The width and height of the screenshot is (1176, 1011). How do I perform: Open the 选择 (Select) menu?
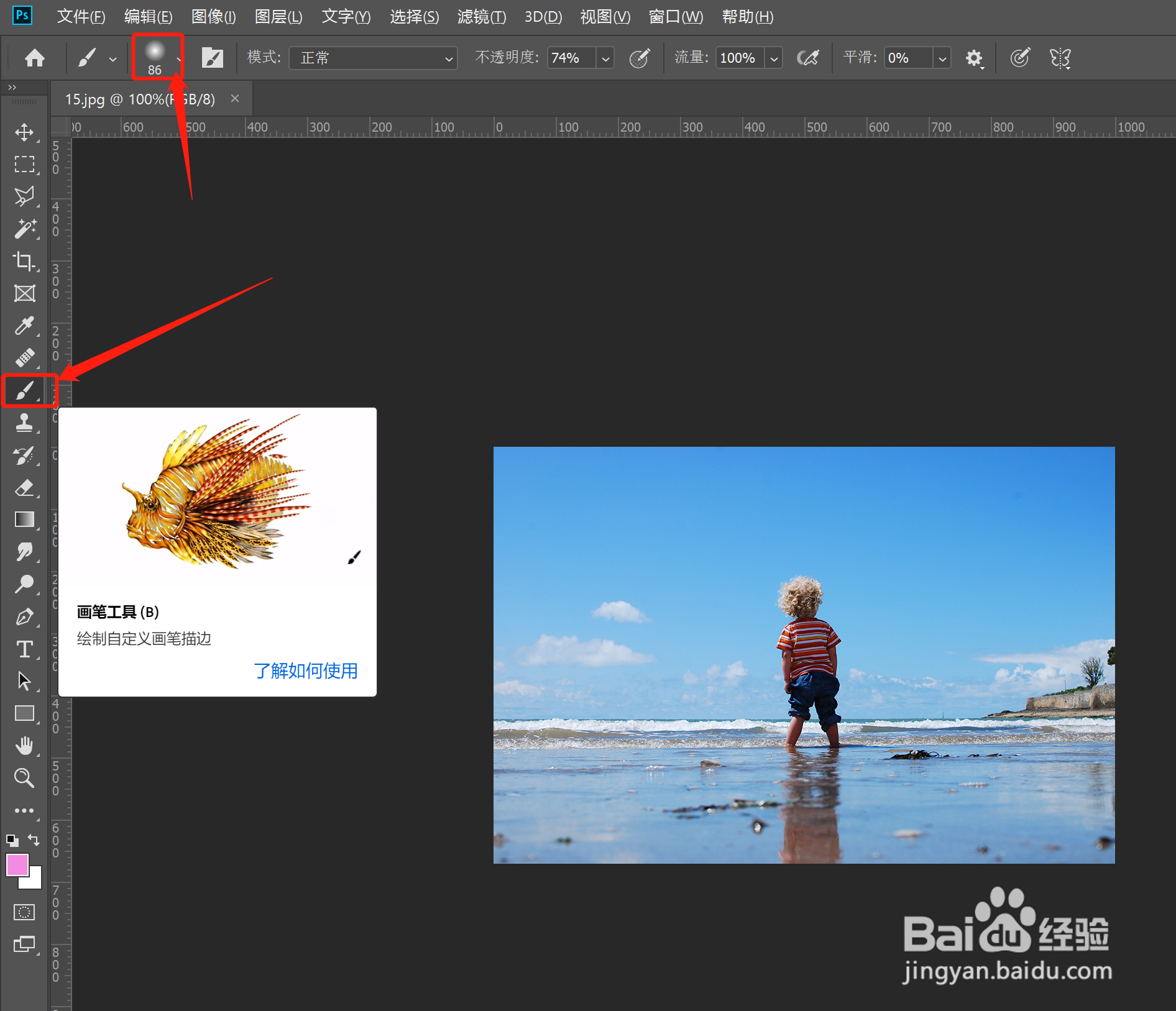pyautogui.click(x=415, y=17)
